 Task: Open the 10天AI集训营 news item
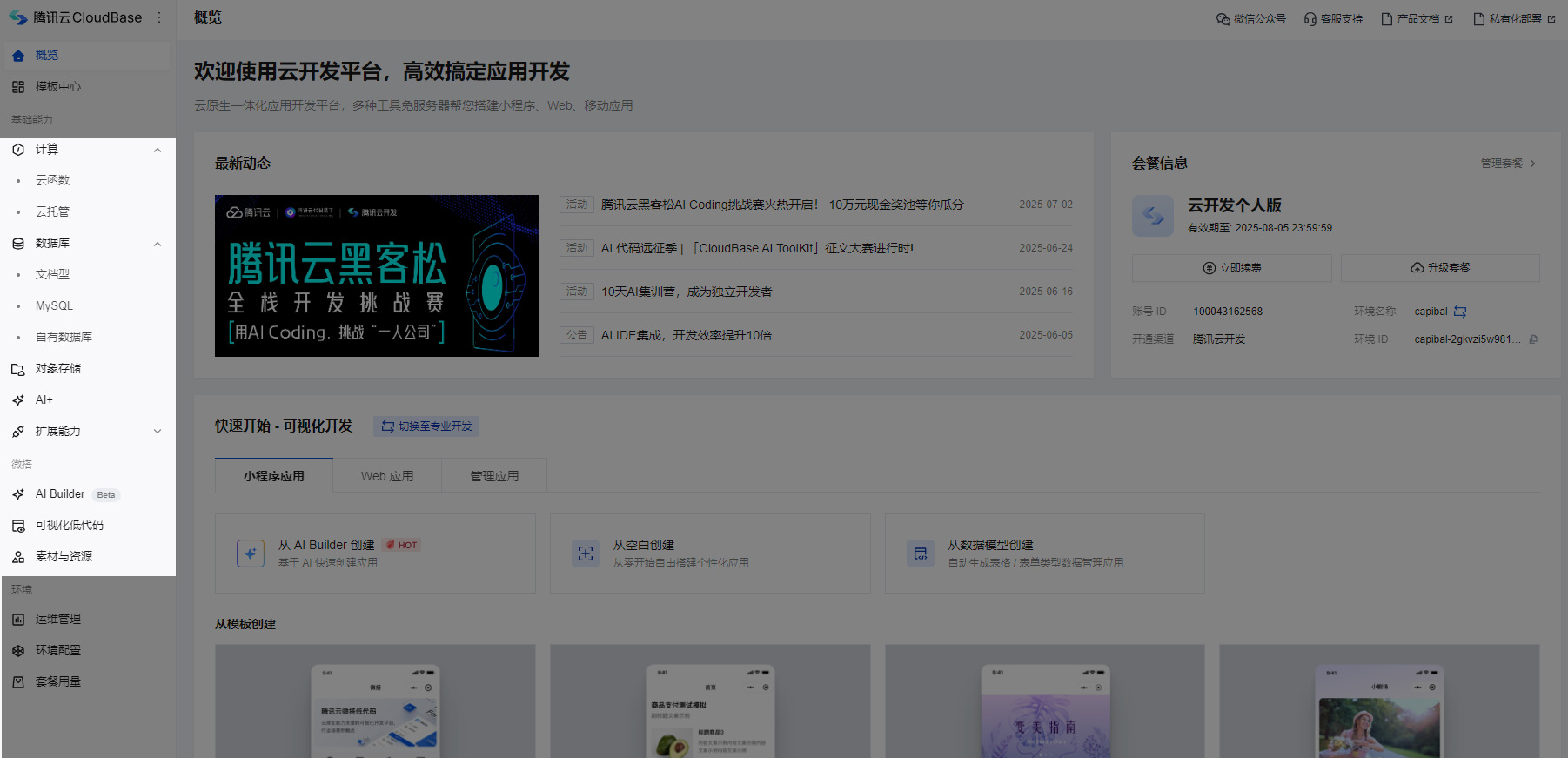point(687,292)
